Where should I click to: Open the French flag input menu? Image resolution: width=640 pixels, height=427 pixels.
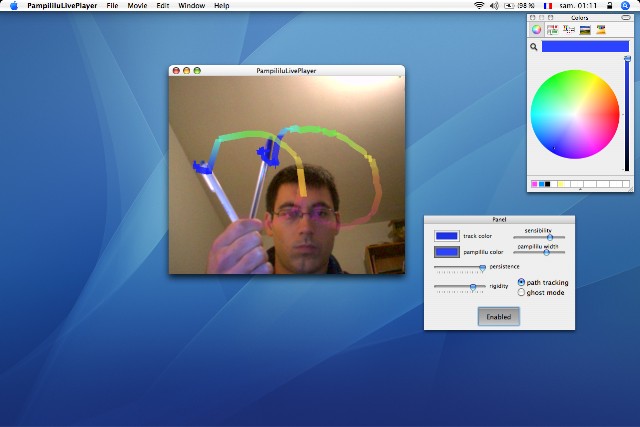click(548, 6)
